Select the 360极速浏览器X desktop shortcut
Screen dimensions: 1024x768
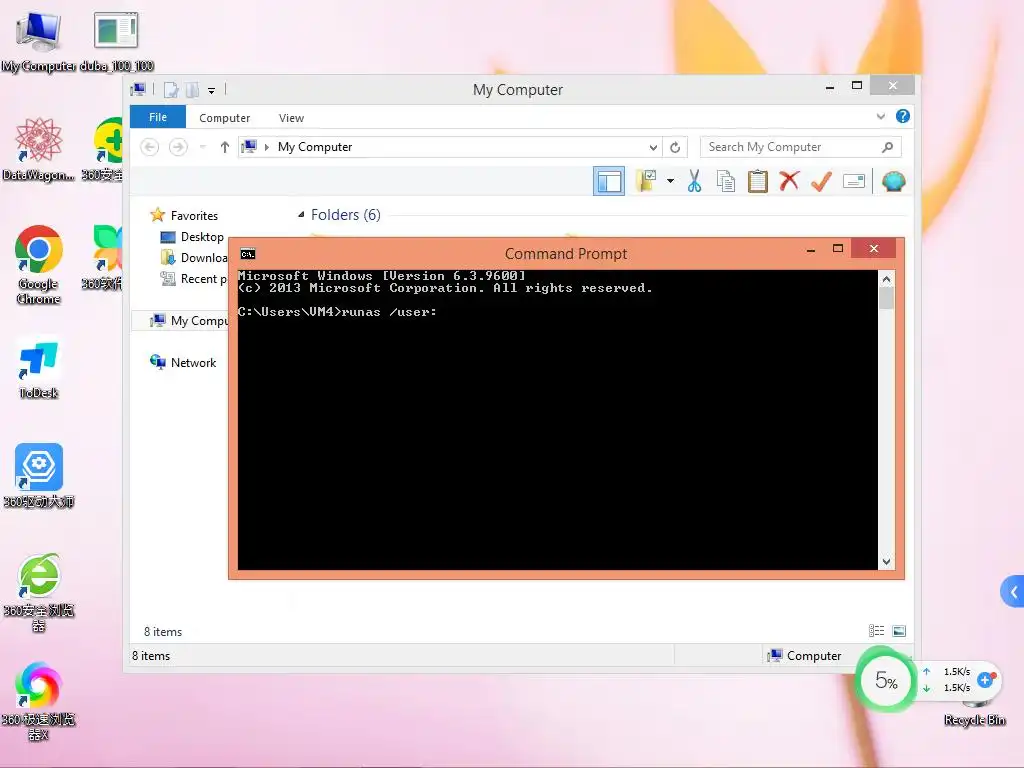tap(39, 701)
